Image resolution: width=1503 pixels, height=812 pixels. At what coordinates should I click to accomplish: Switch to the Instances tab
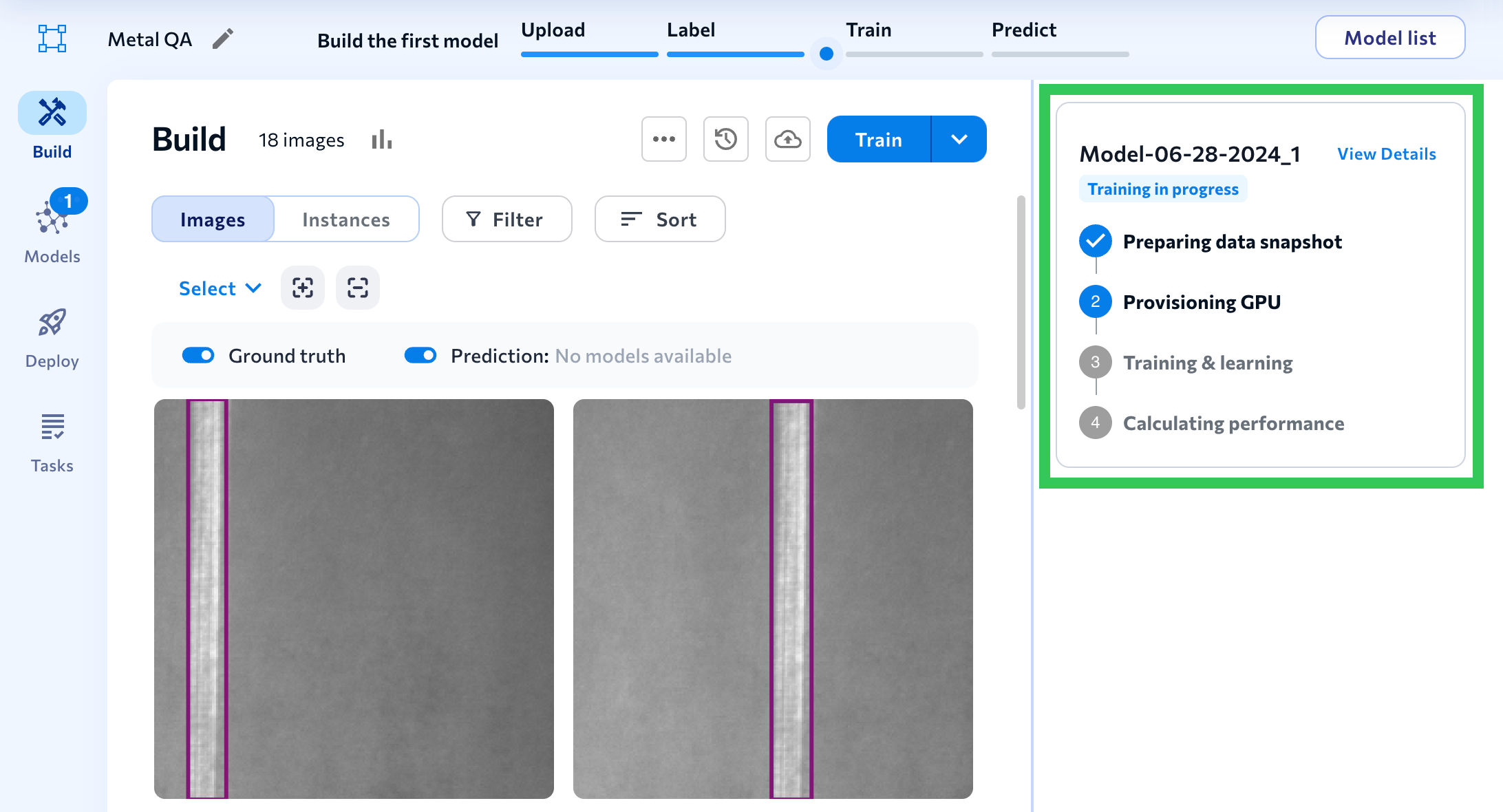click(345, 220)
